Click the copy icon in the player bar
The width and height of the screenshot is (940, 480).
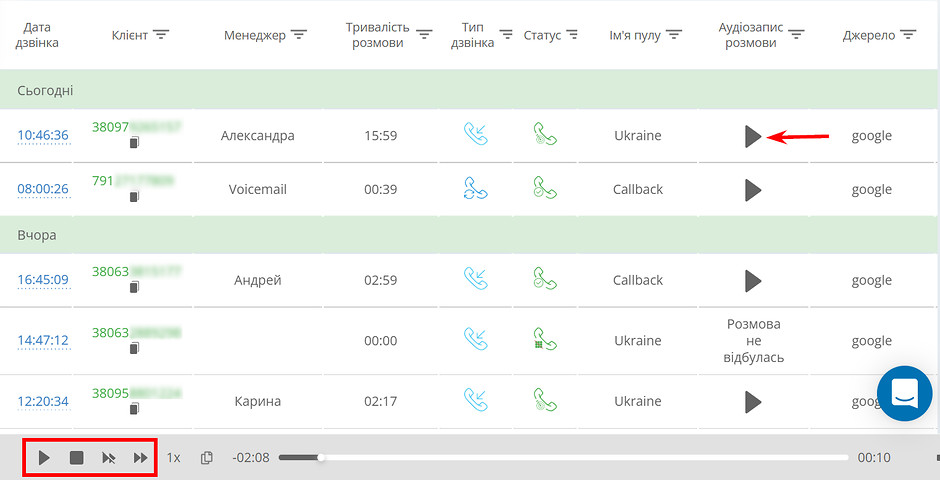(x=206, y=458)
